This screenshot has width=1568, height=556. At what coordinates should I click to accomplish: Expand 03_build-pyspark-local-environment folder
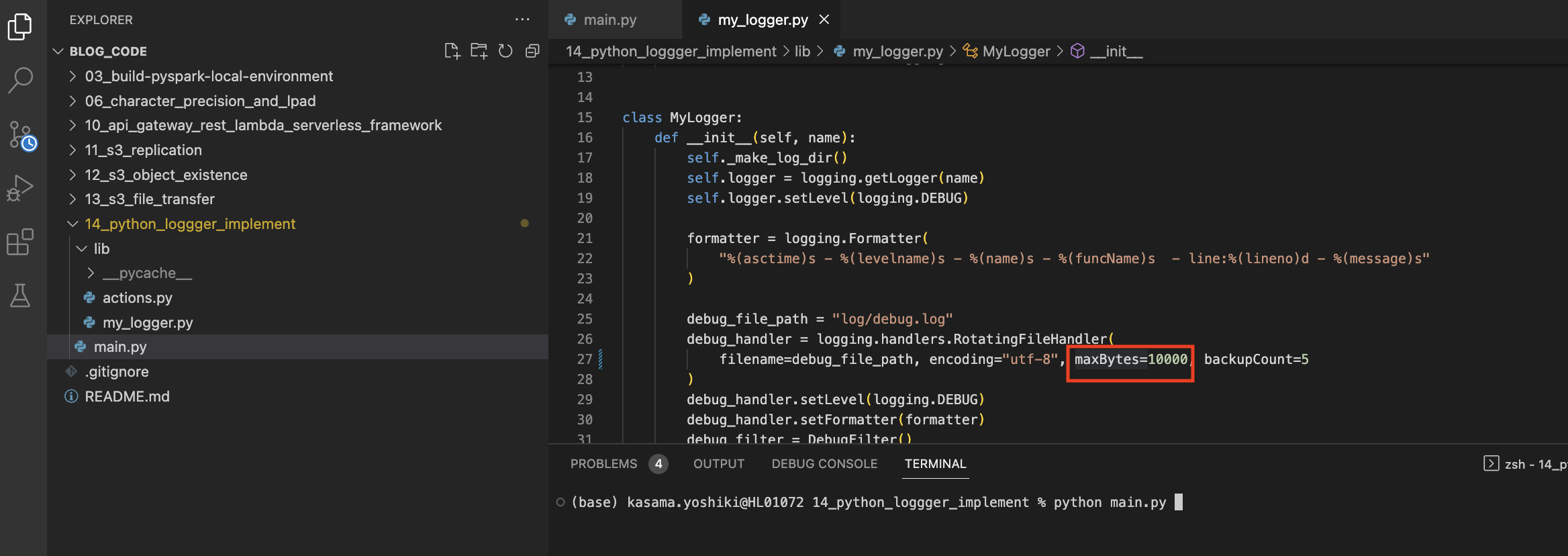(297, 76)
